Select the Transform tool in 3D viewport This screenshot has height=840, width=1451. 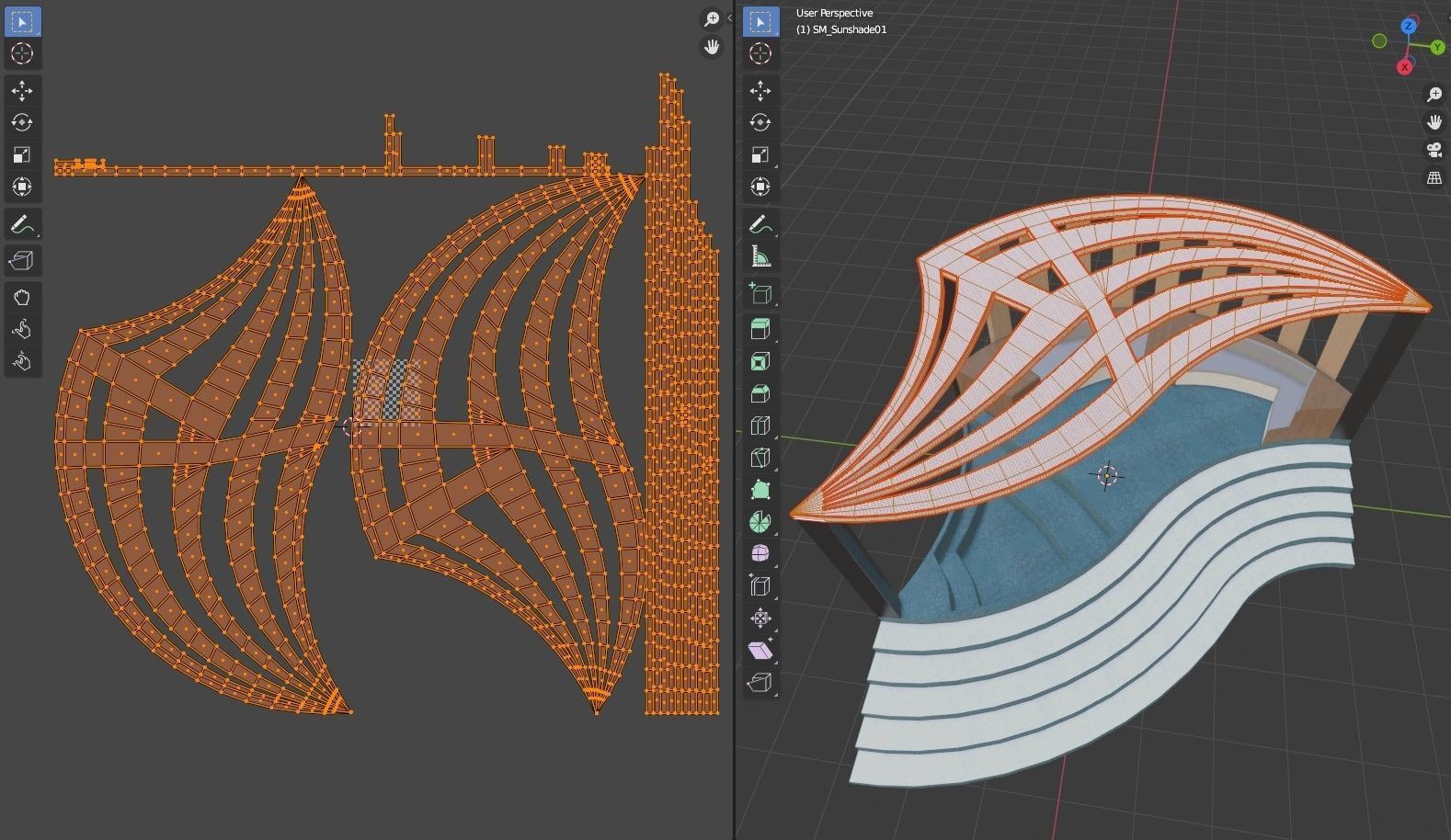[760, 187]
